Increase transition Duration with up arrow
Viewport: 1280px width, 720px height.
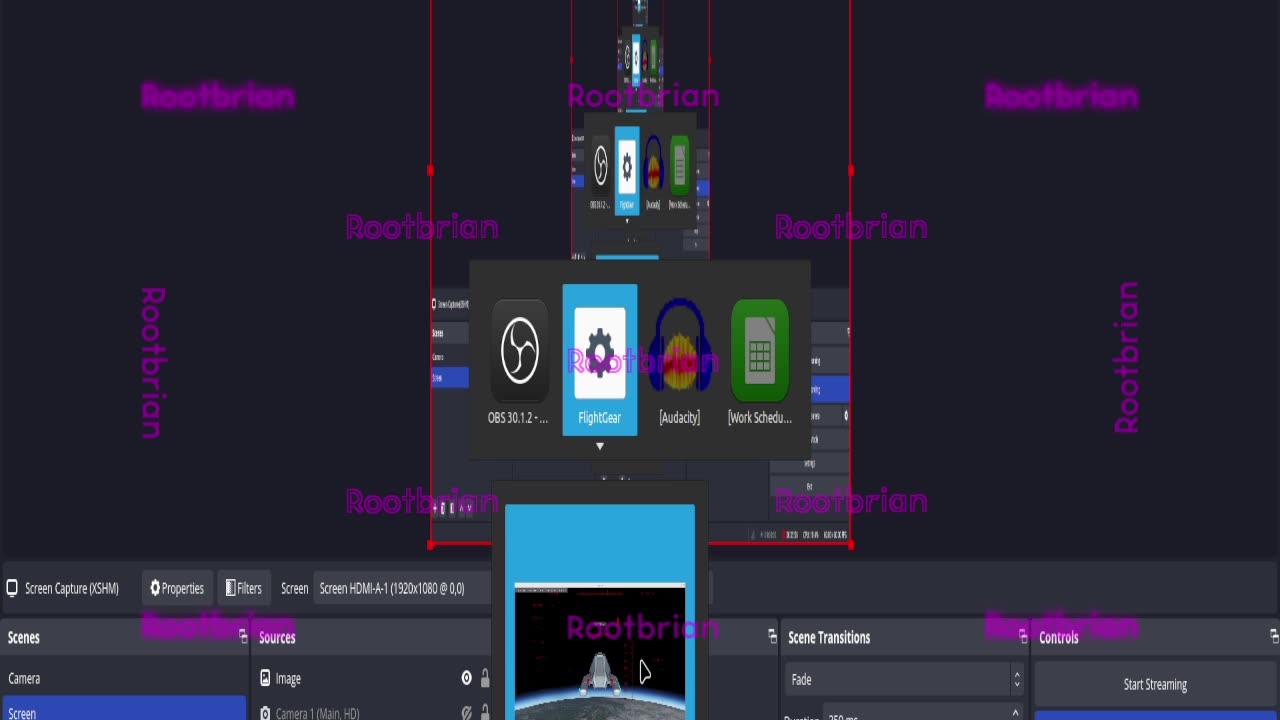[x=1015, y=713]
